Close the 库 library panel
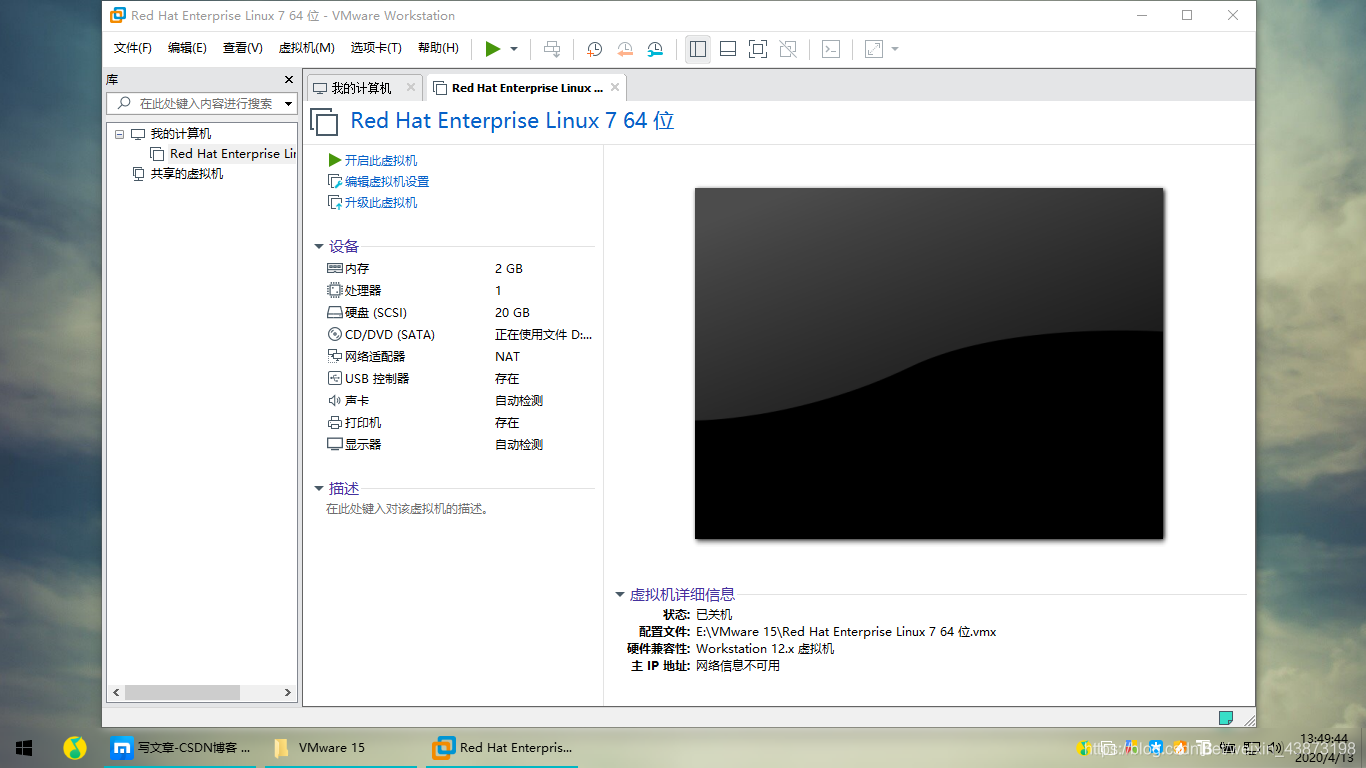The image size is (1366, 768). (289, 79)
